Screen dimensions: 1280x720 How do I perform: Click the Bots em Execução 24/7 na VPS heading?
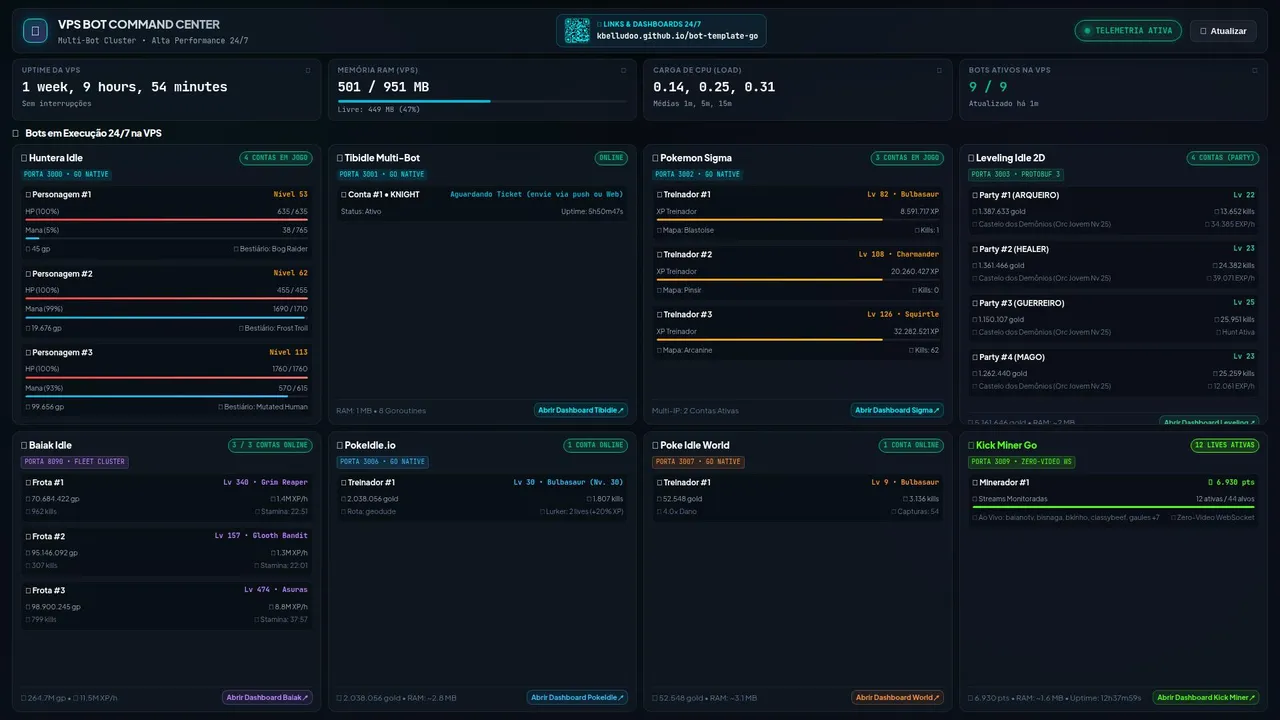pos(93,133)
